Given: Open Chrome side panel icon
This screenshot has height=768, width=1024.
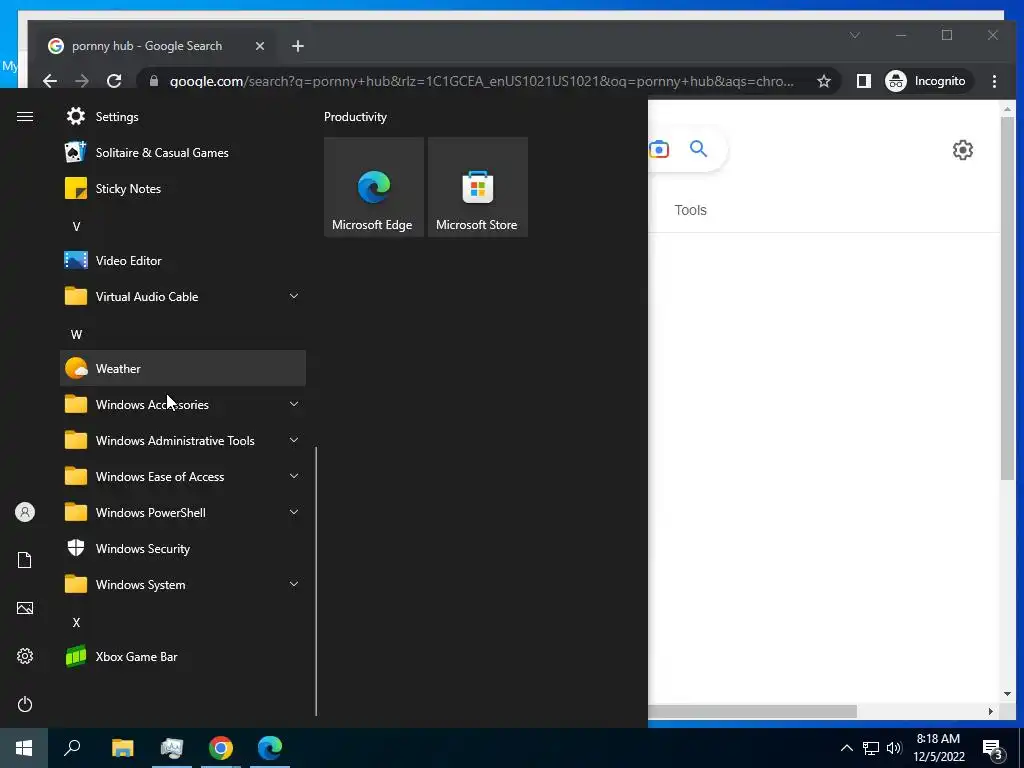Looking at the screenshot, I should [x=863, y=81].
